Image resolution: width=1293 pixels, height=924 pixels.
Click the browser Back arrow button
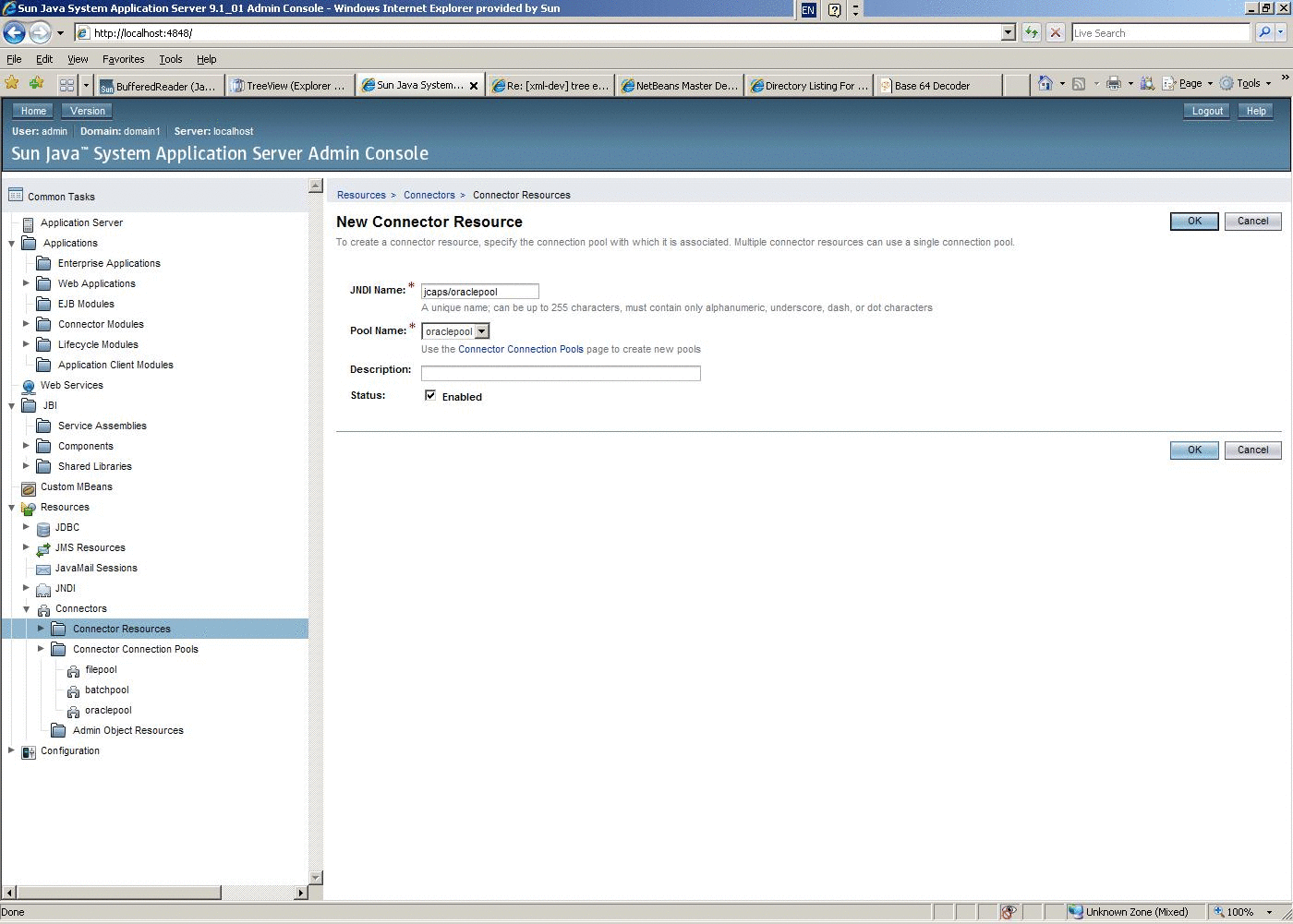[15, 32]
